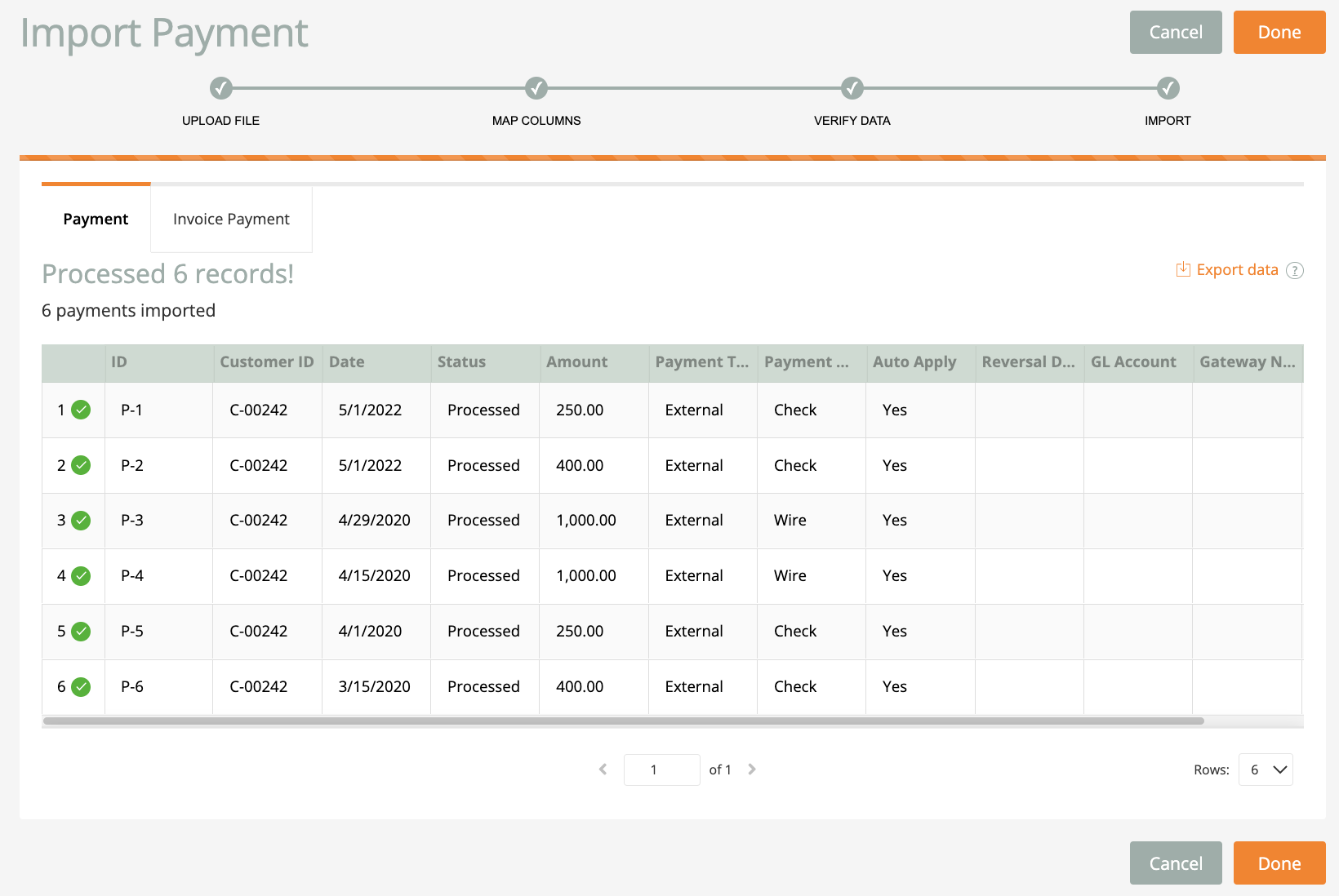Click the UPLOAD FILE step label
Image resolution: width=1339 pixels, height=896 pixels.
coord(220,121)
